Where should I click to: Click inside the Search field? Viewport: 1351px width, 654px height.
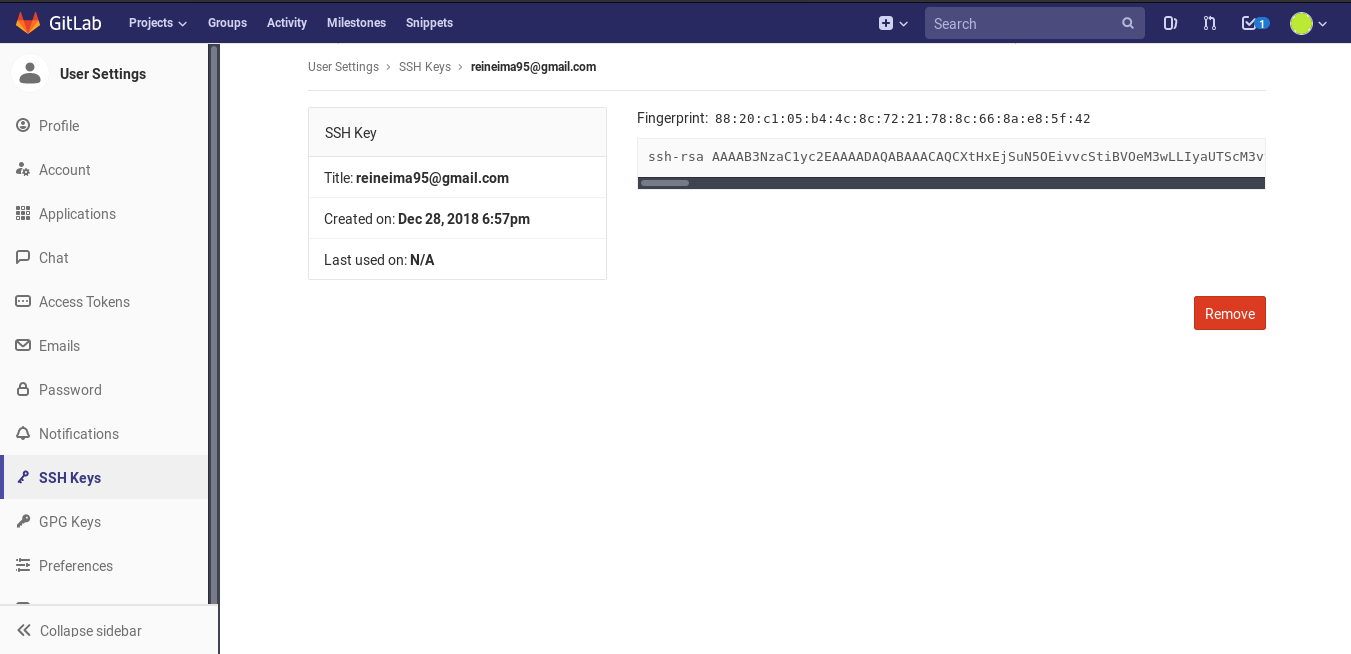[x=1020, y=22]
